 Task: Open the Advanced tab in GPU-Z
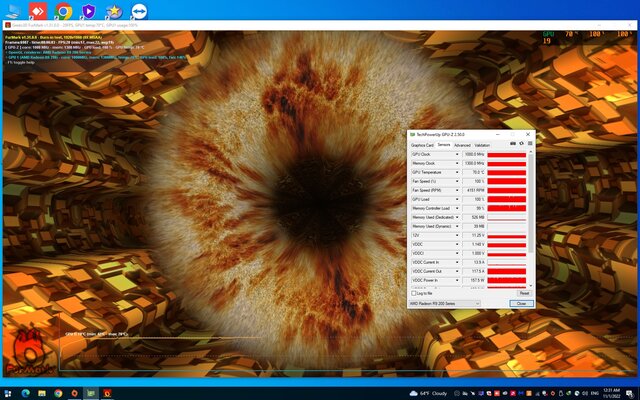pos(462,145)
